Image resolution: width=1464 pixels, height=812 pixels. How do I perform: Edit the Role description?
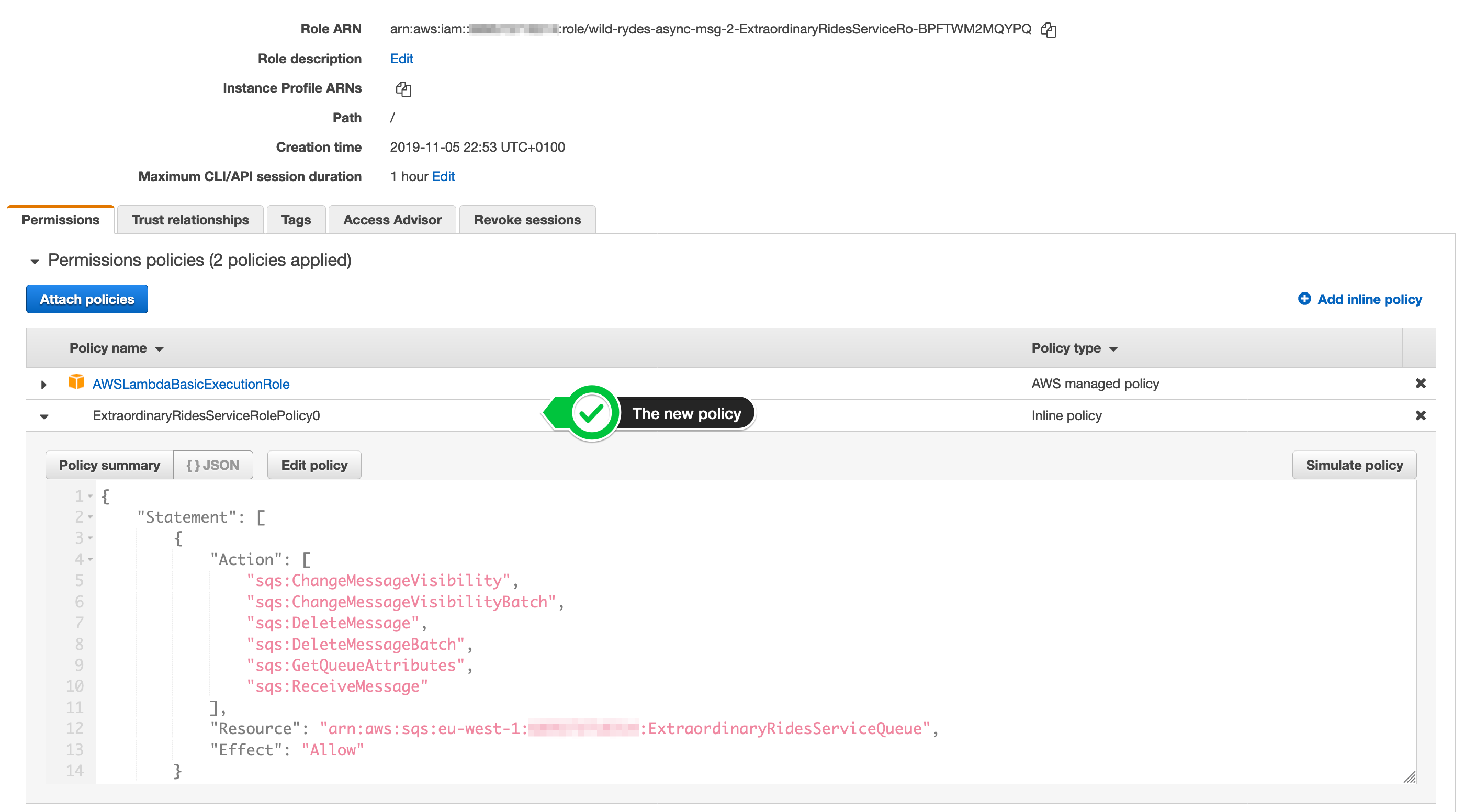[402, 59]
